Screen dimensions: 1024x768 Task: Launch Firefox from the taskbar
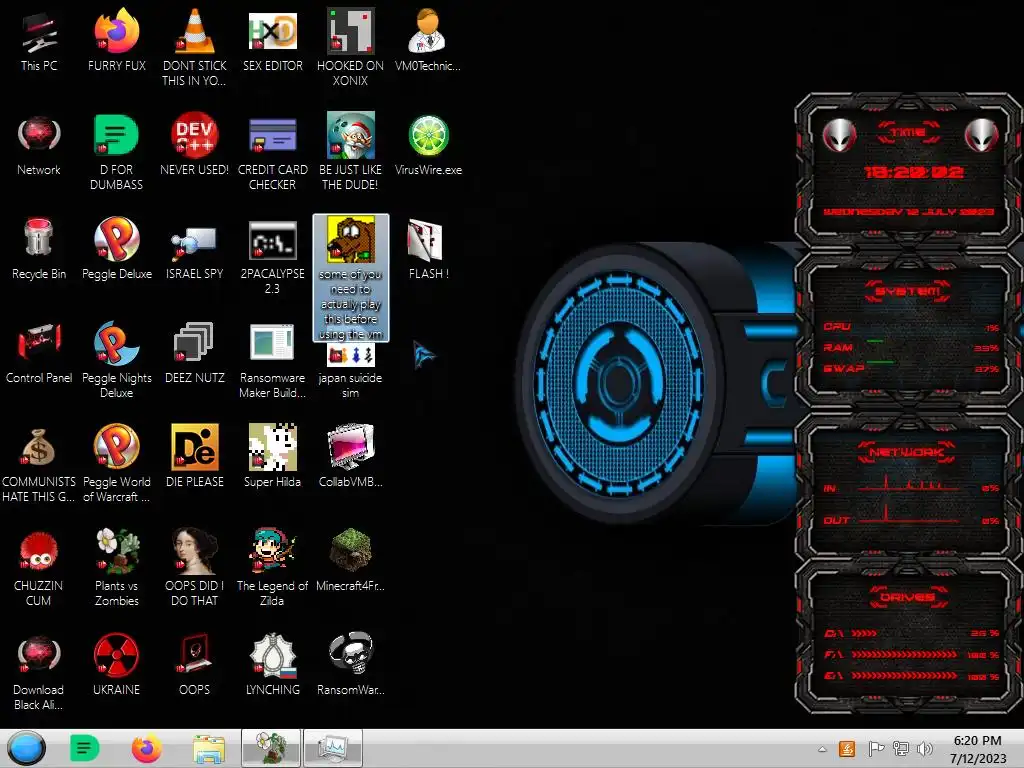pos(146,748)
